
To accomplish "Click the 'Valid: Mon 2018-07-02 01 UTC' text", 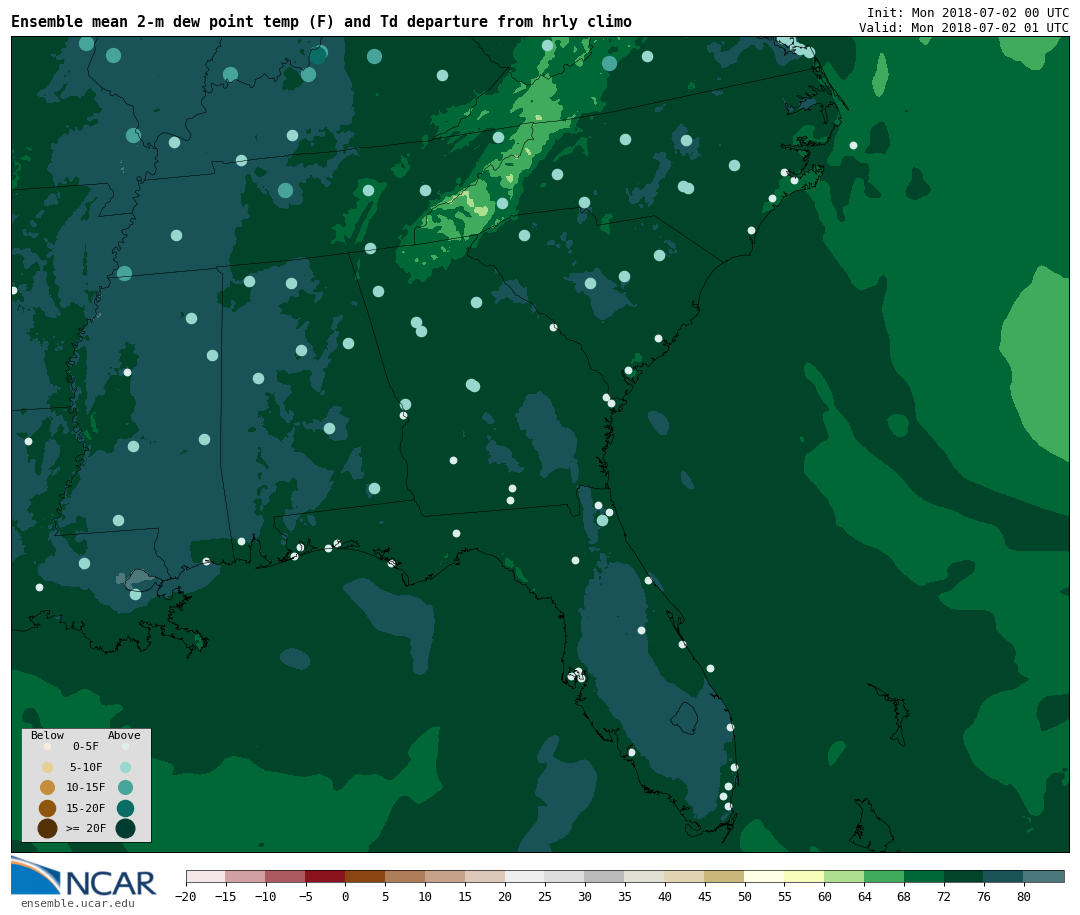I will (x=964, y=28).
